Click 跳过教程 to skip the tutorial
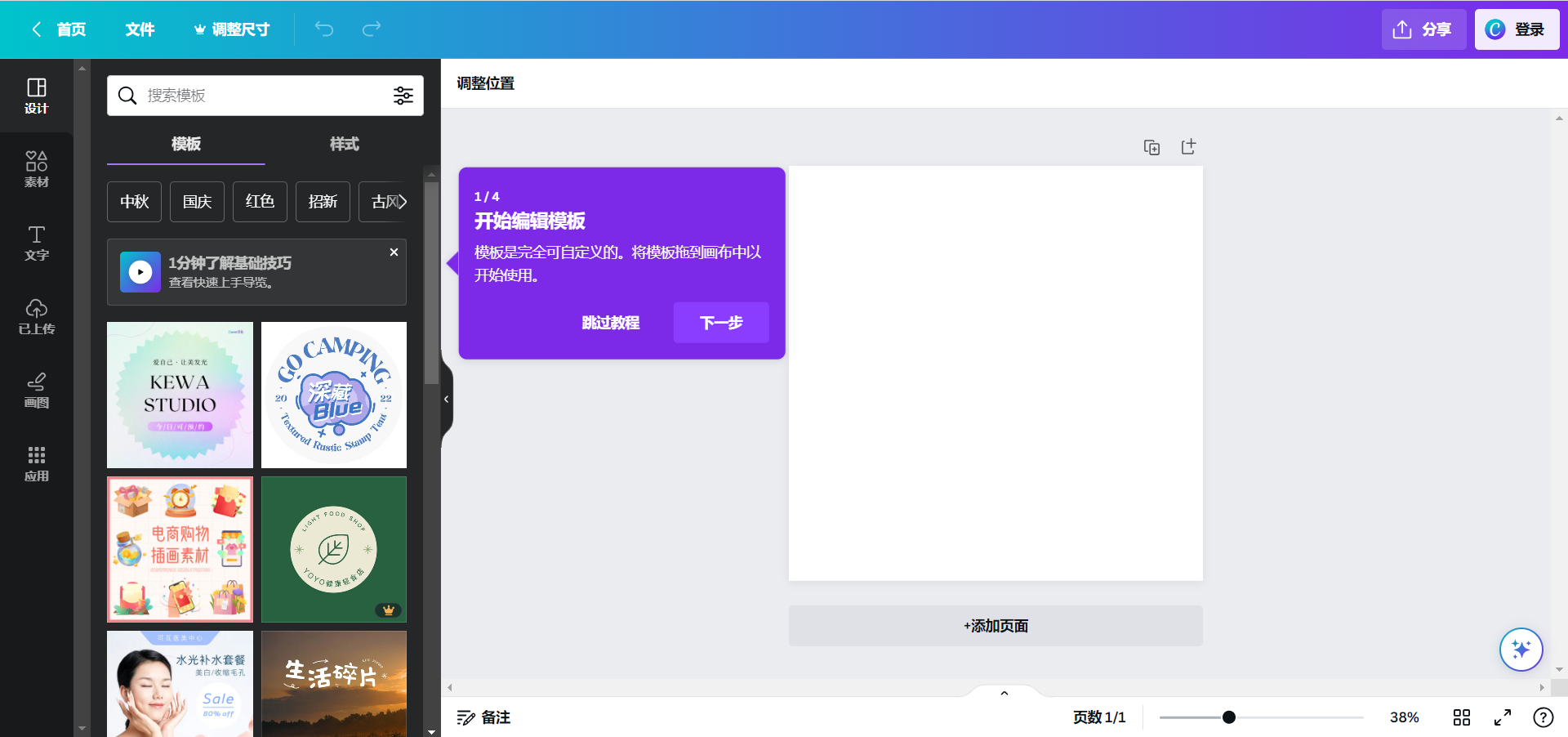1568x737 pixels. (x=610, y=323)
